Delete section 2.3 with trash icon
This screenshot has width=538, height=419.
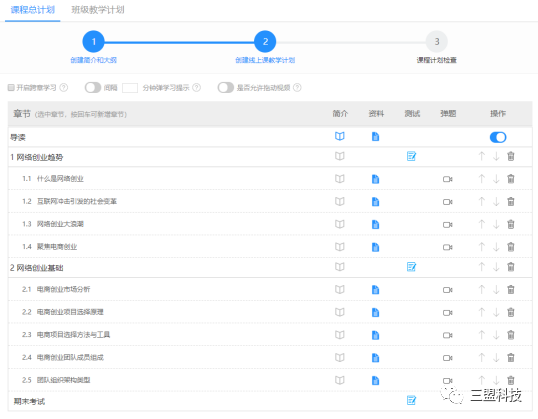point(511,335)
